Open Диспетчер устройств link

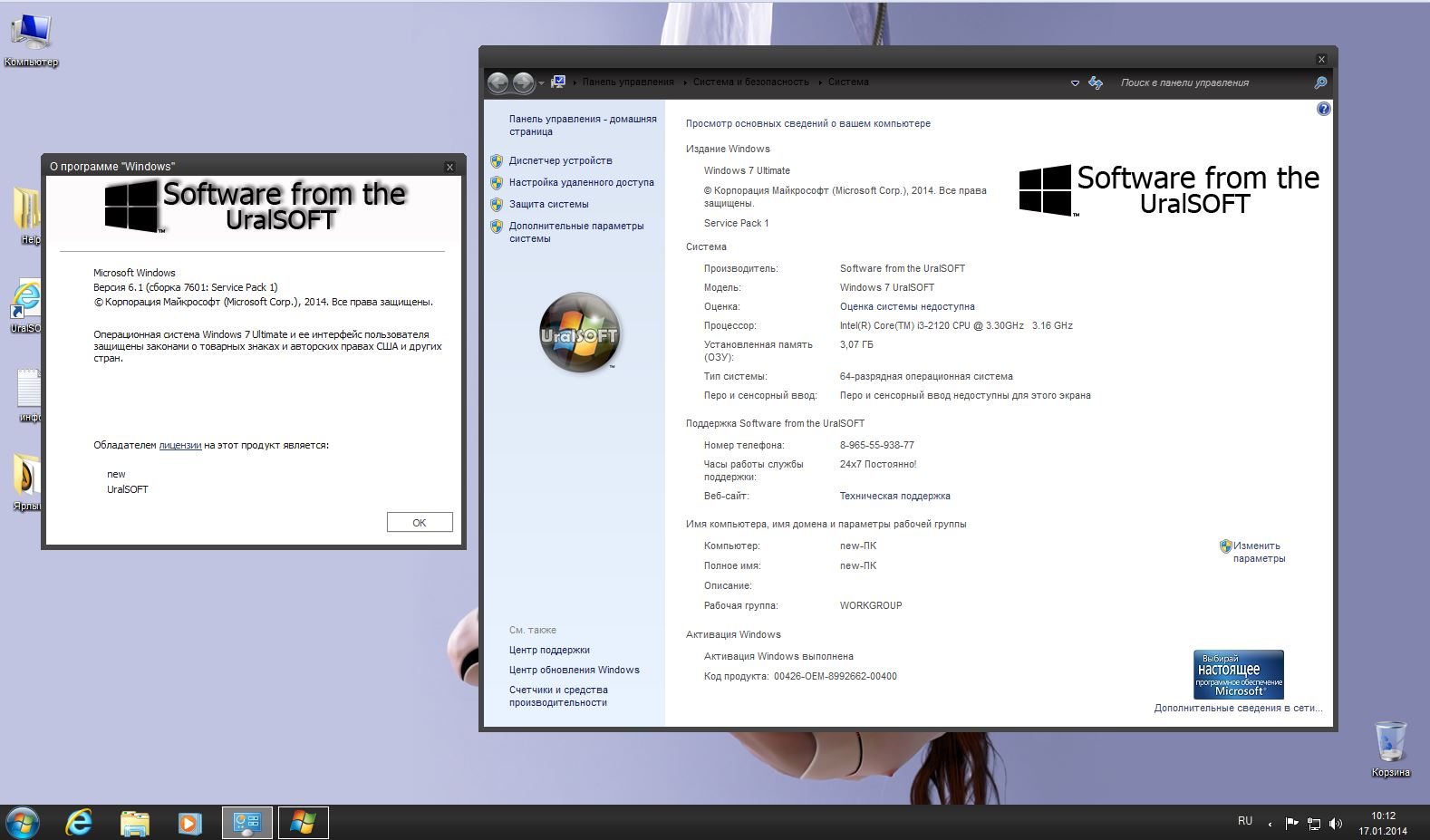pos(560,160)
